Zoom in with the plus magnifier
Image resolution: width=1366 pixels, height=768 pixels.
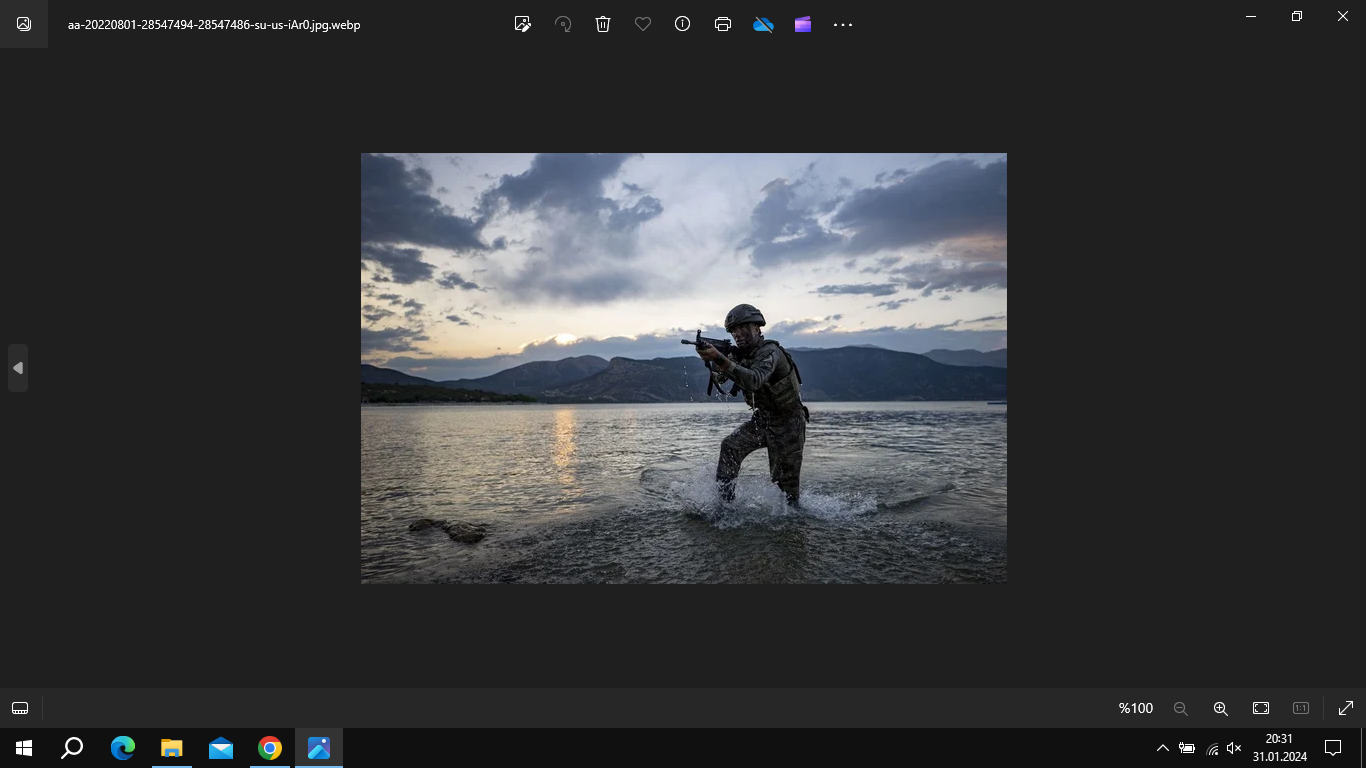[x=1221, y=708]
